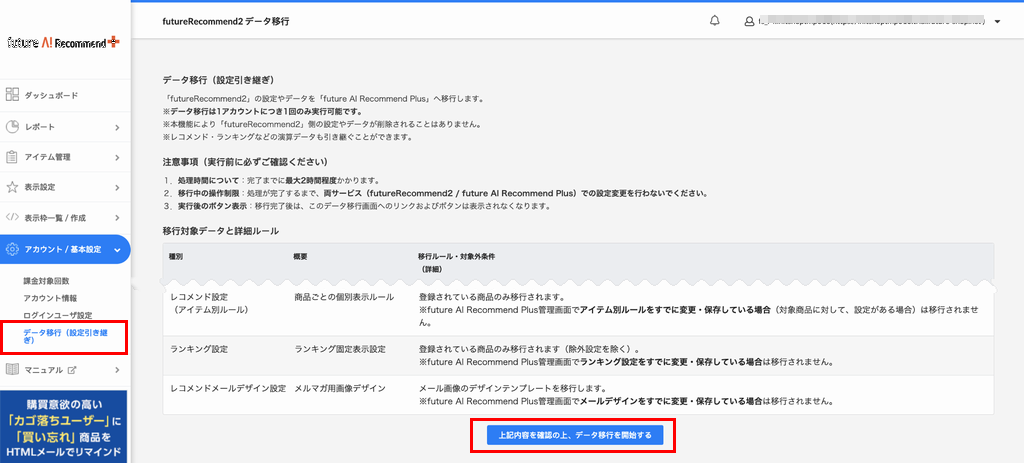Click the ランキング設定 cell
The image size is (1024, 463).
(199, 349)
